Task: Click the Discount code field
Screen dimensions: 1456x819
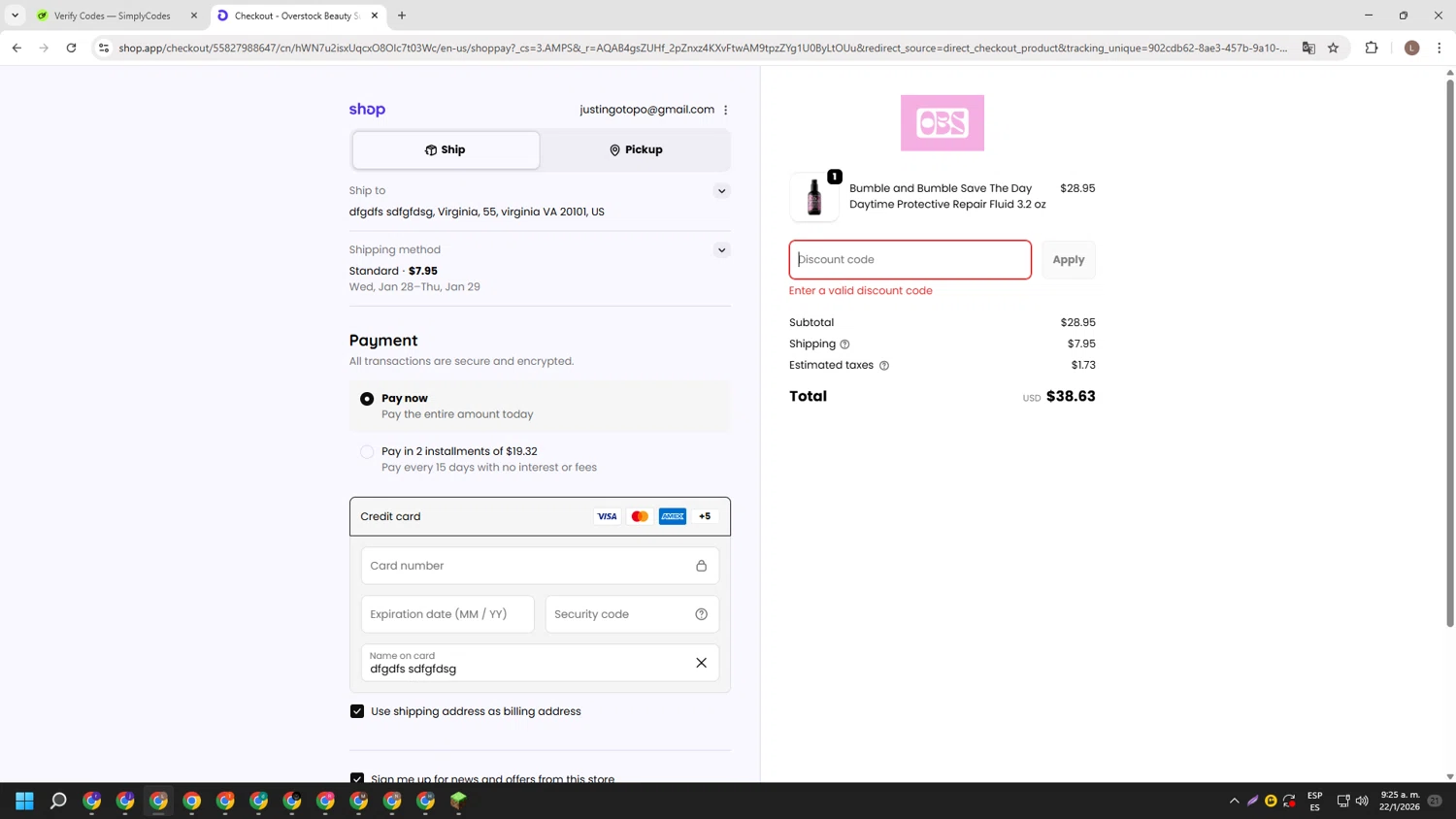Action: point(910,260)
